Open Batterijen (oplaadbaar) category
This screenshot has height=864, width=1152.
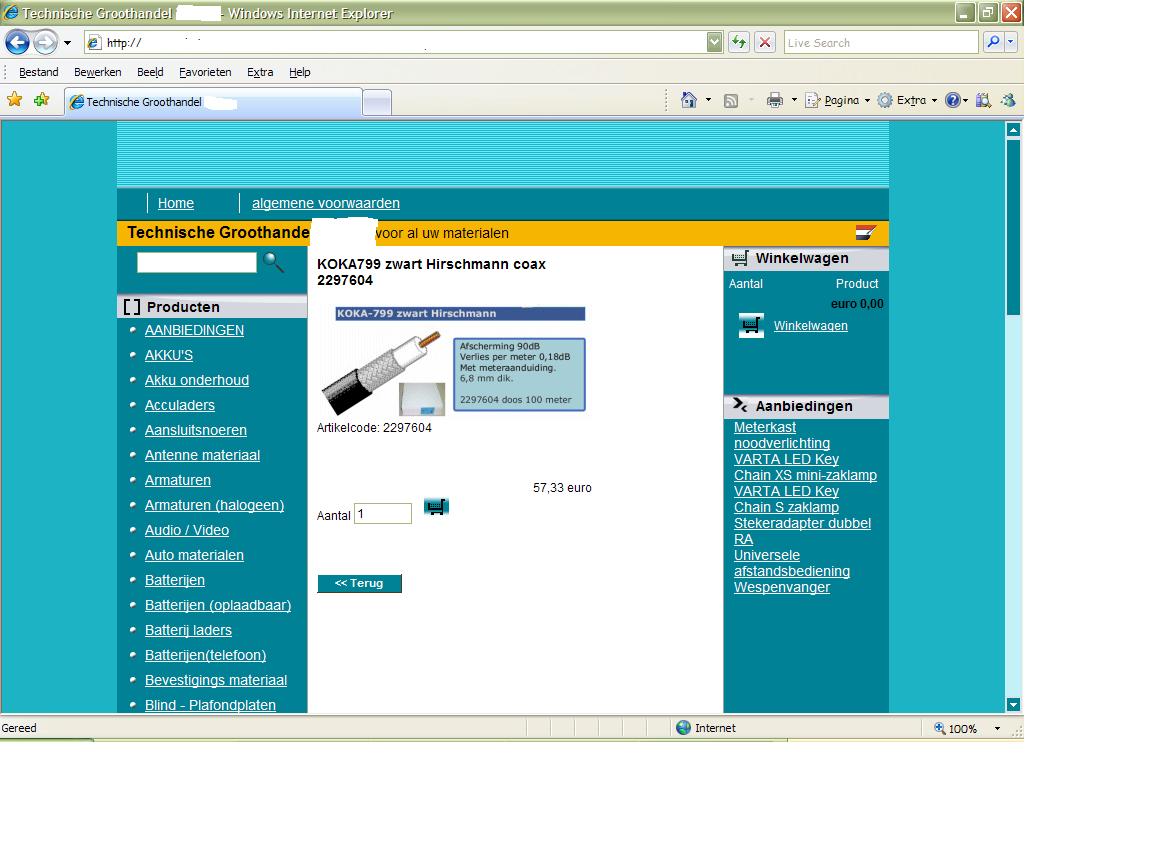217,605
